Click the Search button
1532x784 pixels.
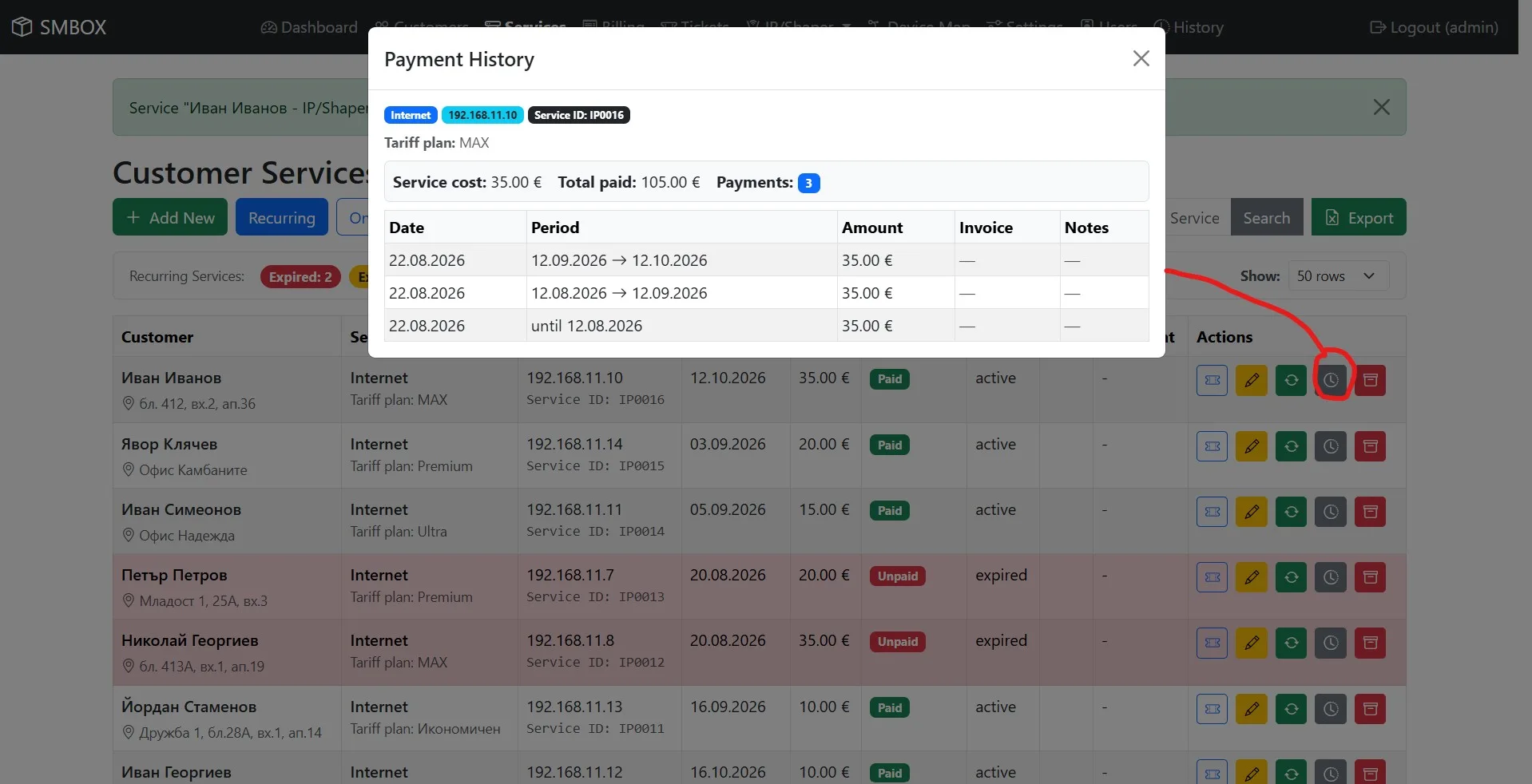[x=1266, y=217]
